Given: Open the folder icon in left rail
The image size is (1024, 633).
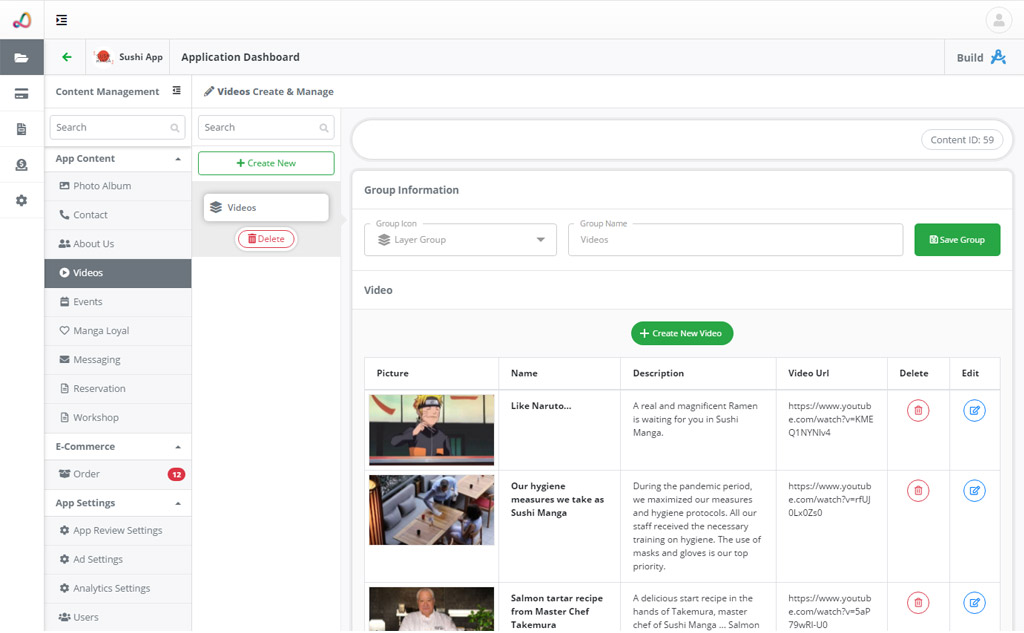Looking at the screenshot, I should click(x=22, y=57).
